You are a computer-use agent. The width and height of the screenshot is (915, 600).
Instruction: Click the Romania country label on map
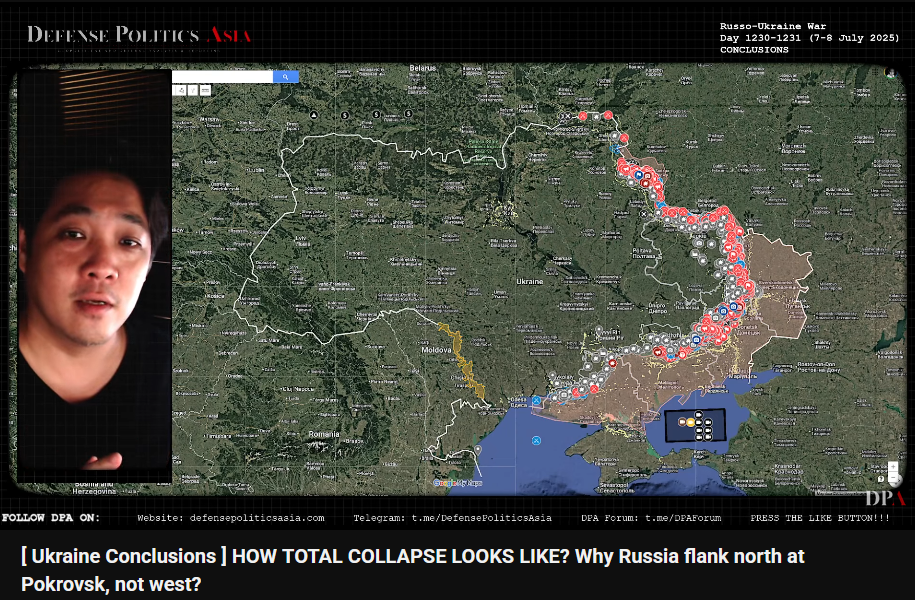coord(324,434)
